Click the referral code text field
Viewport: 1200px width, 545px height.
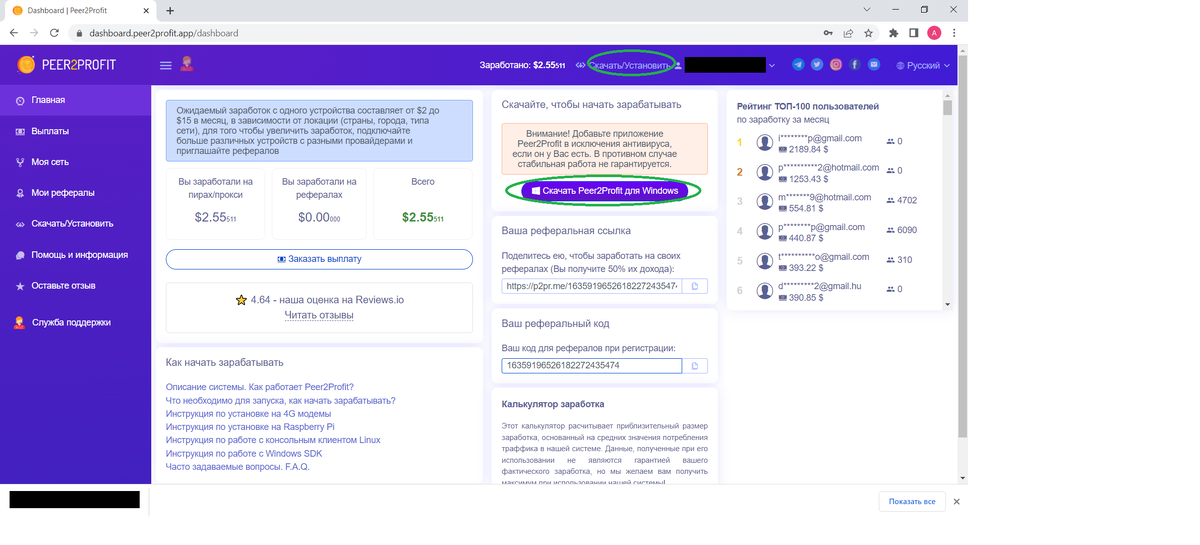pyautogui.click(x=592, y=365)
